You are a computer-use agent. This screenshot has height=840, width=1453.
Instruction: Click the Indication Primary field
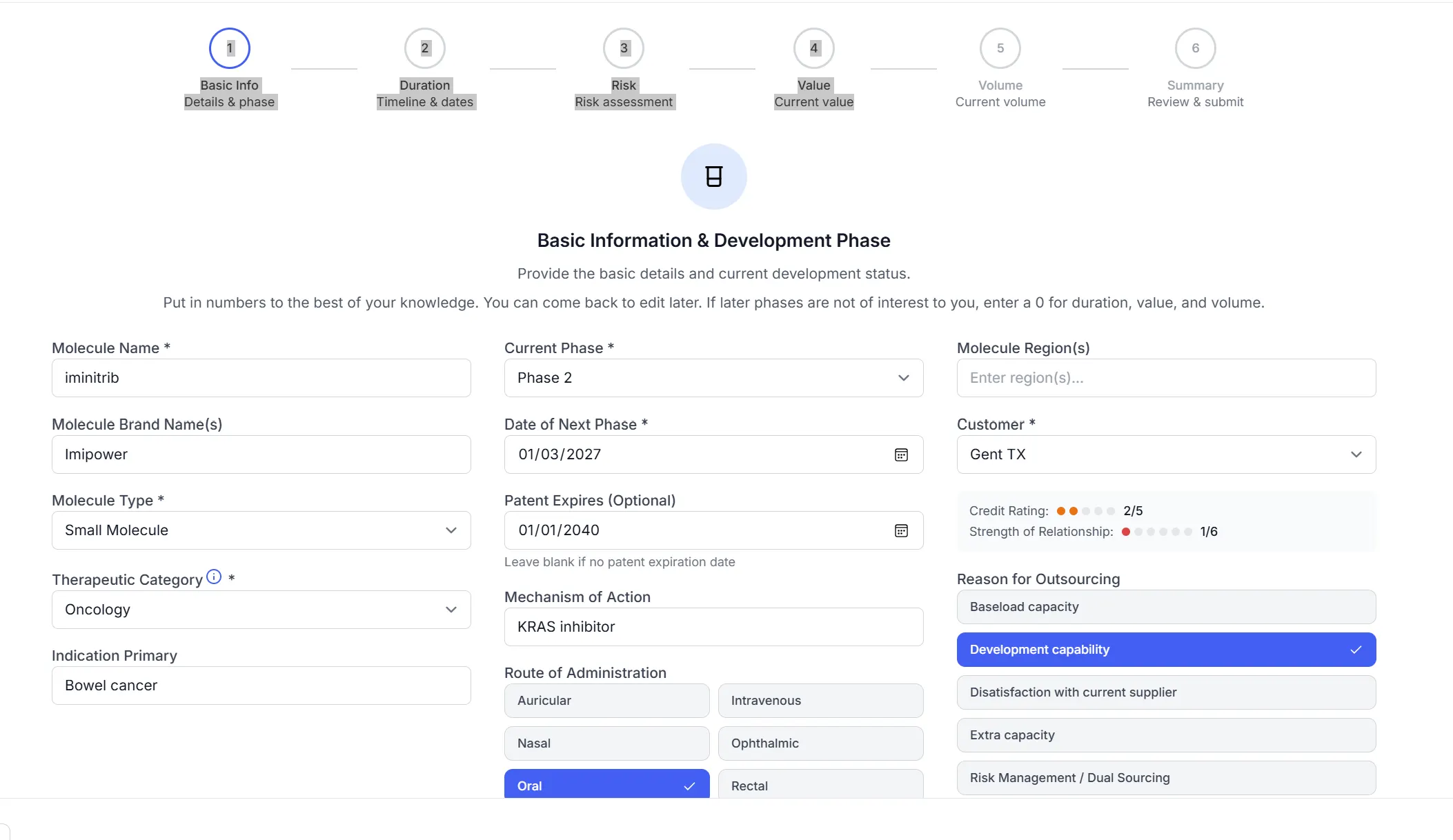pyautogui.click(x=261, y=686)
